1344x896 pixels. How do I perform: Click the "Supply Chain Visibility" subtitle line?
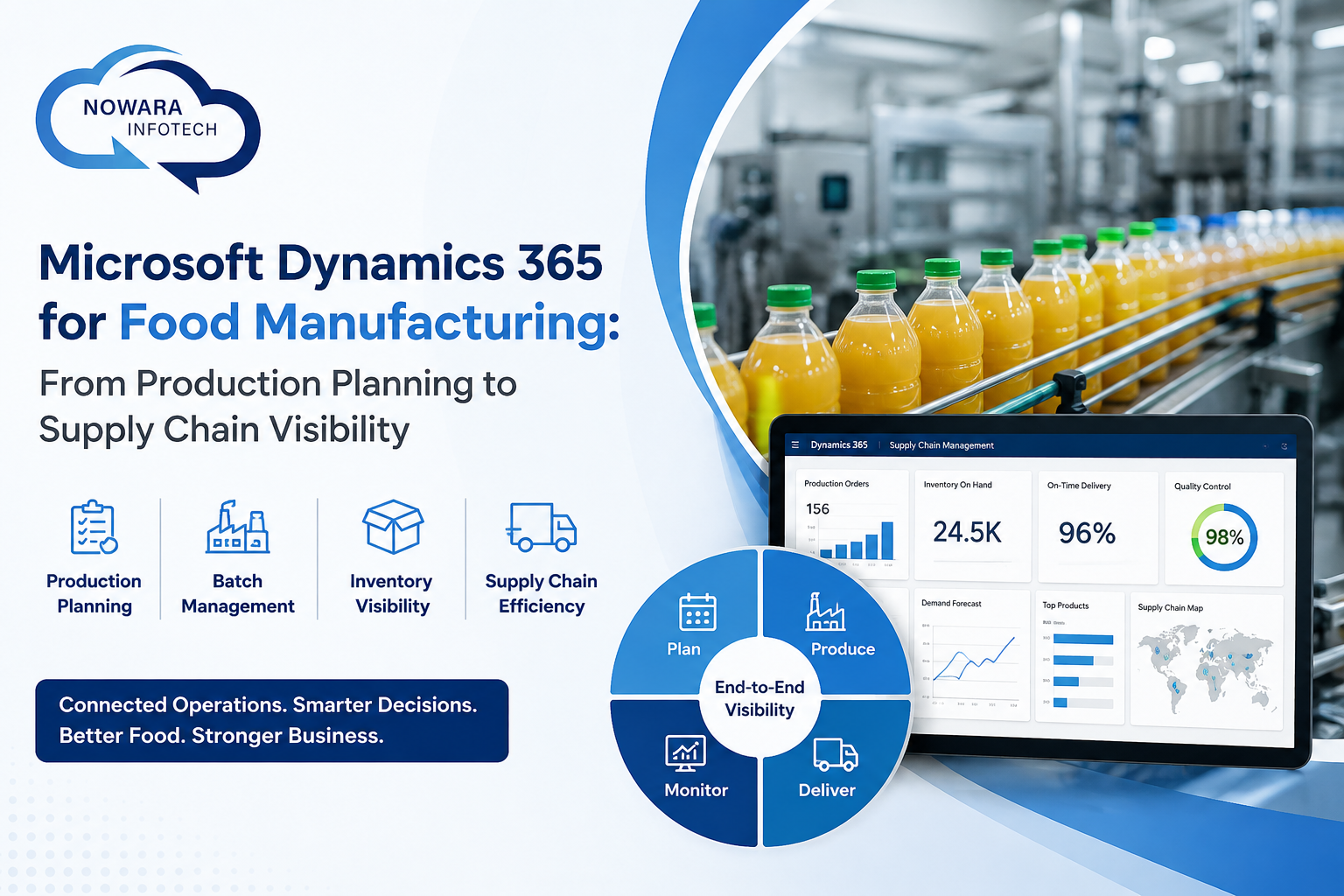point(224,430)
